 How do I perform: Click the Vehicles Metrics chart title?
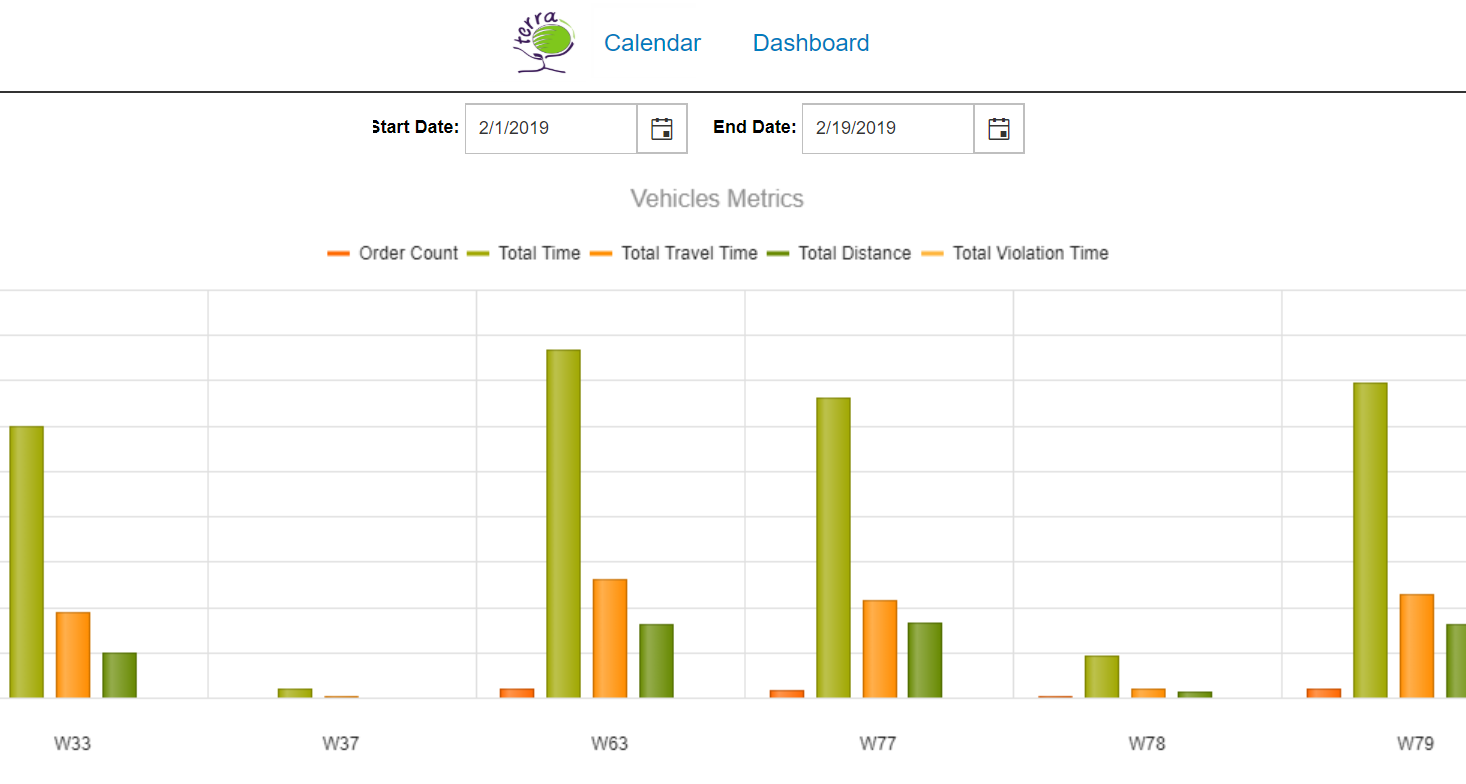pyautogui.click(x=717, y=198)
